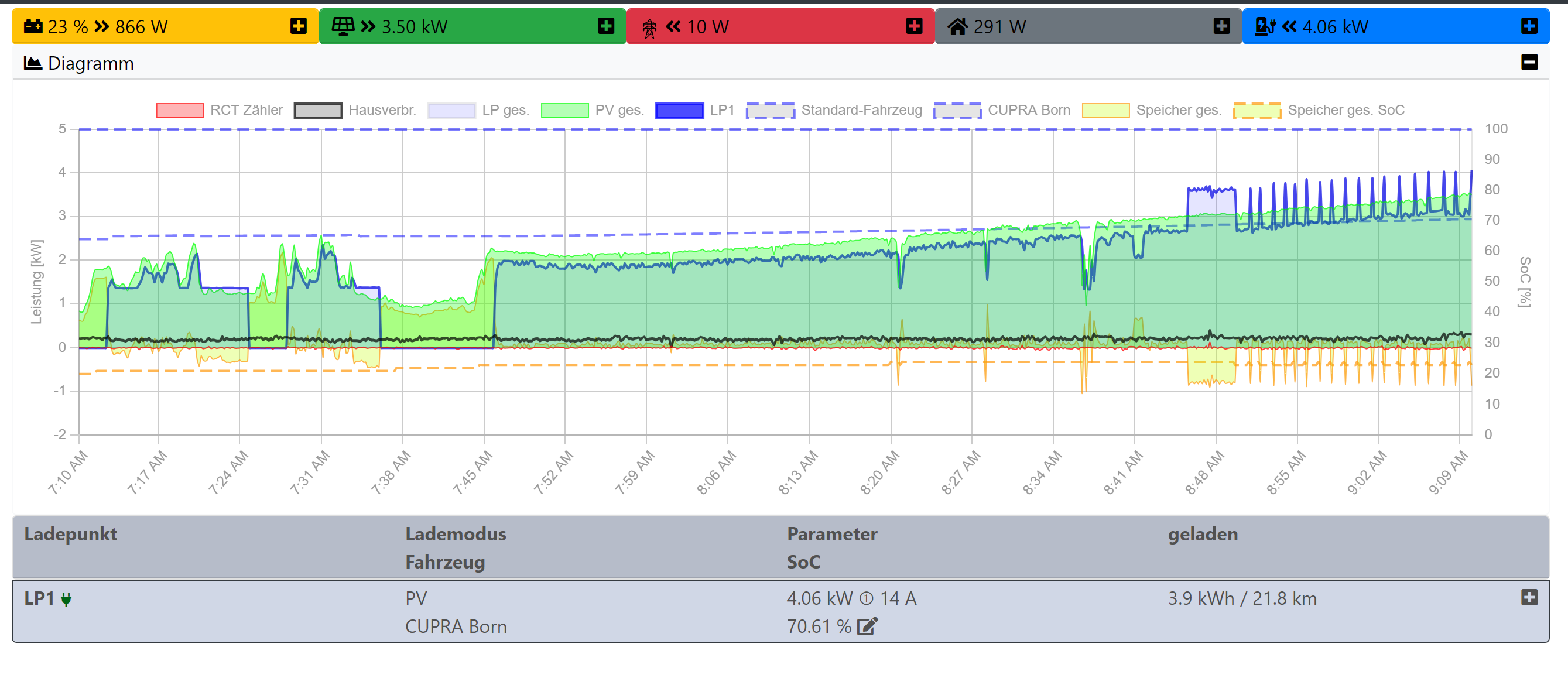Click the battery icon showing 23 %

33,26
